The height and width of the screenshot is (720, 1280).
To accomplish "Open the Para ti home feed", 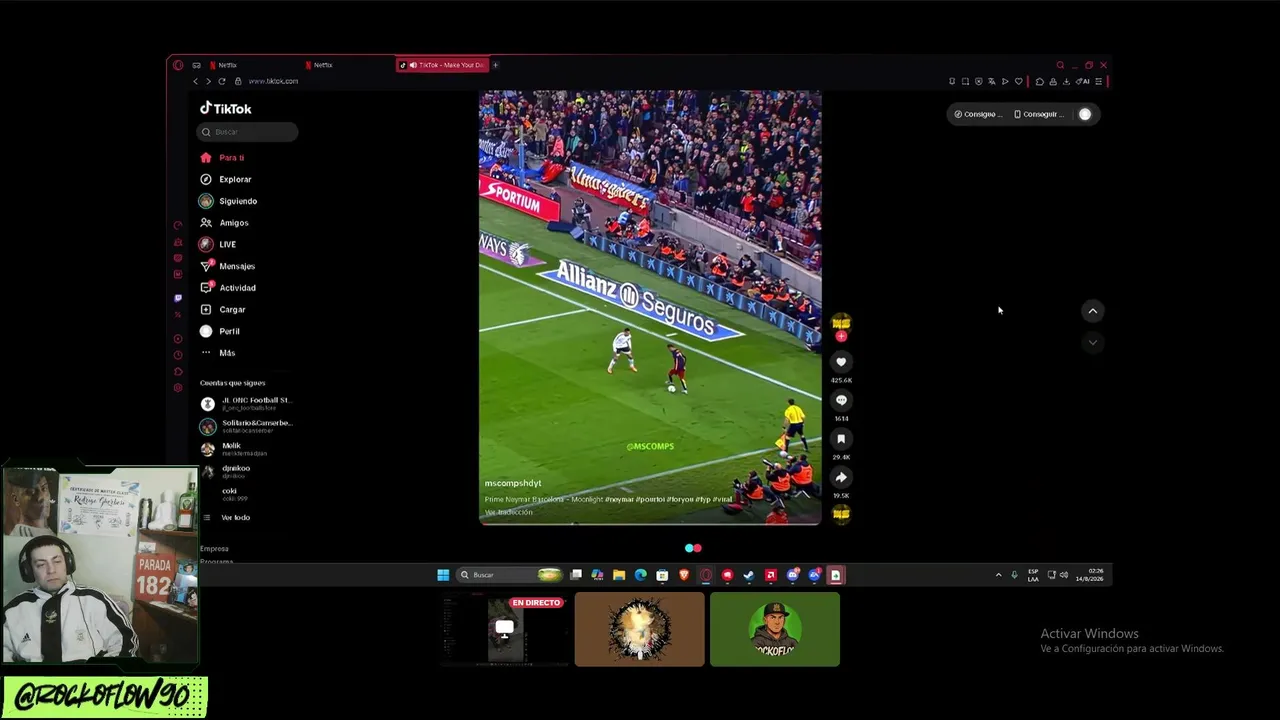I will pos(222,158).
